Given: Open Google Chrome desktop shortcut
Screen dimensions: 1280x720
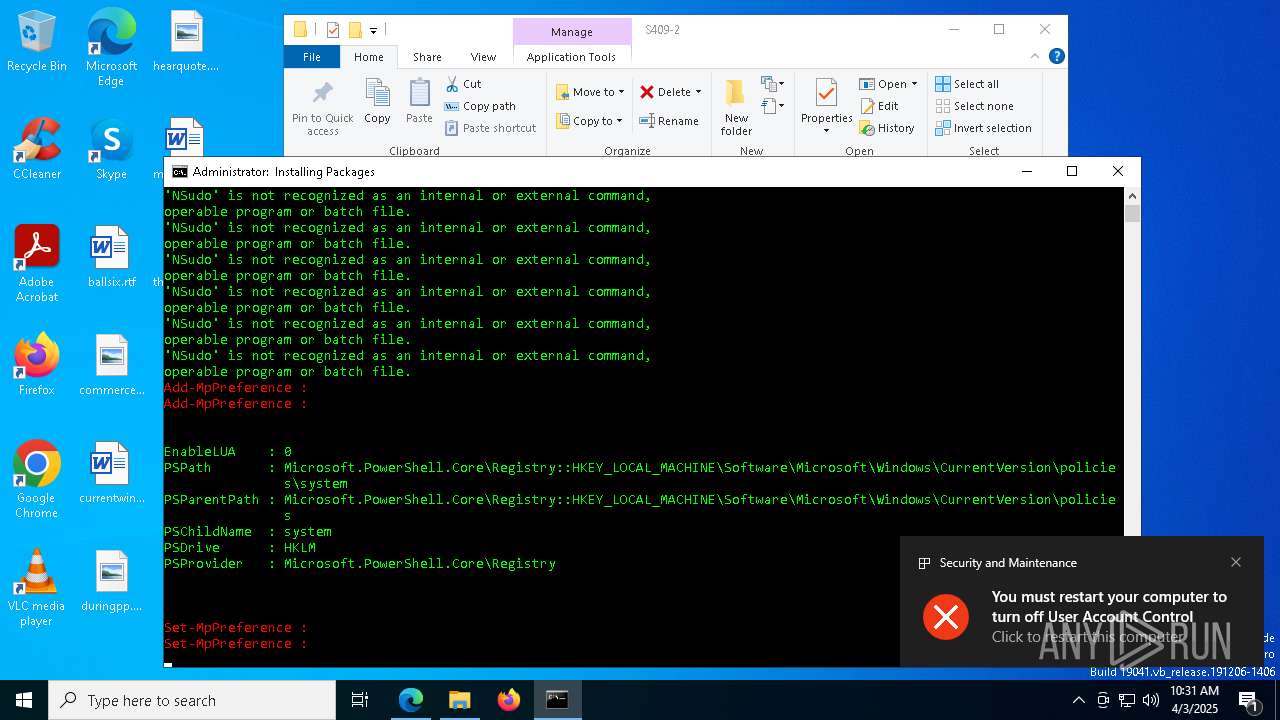Looking at the screenshot, I should (x=37, y=480).
